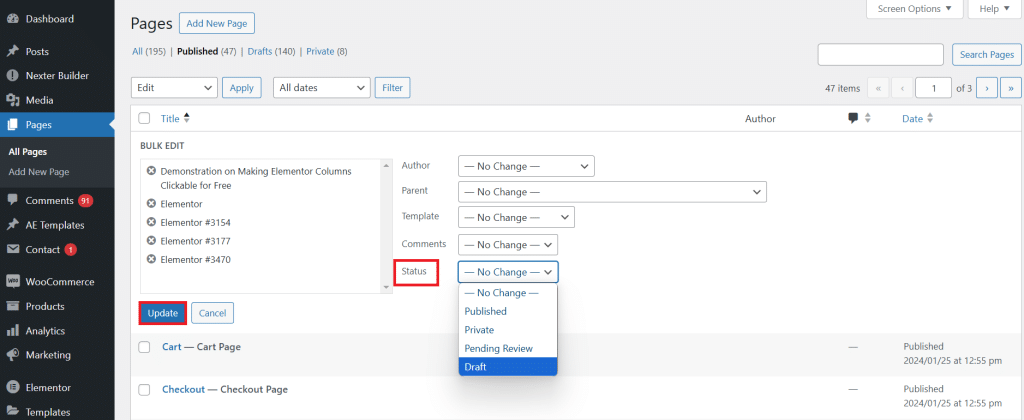Click the Search Pages button

coord(987,54)
